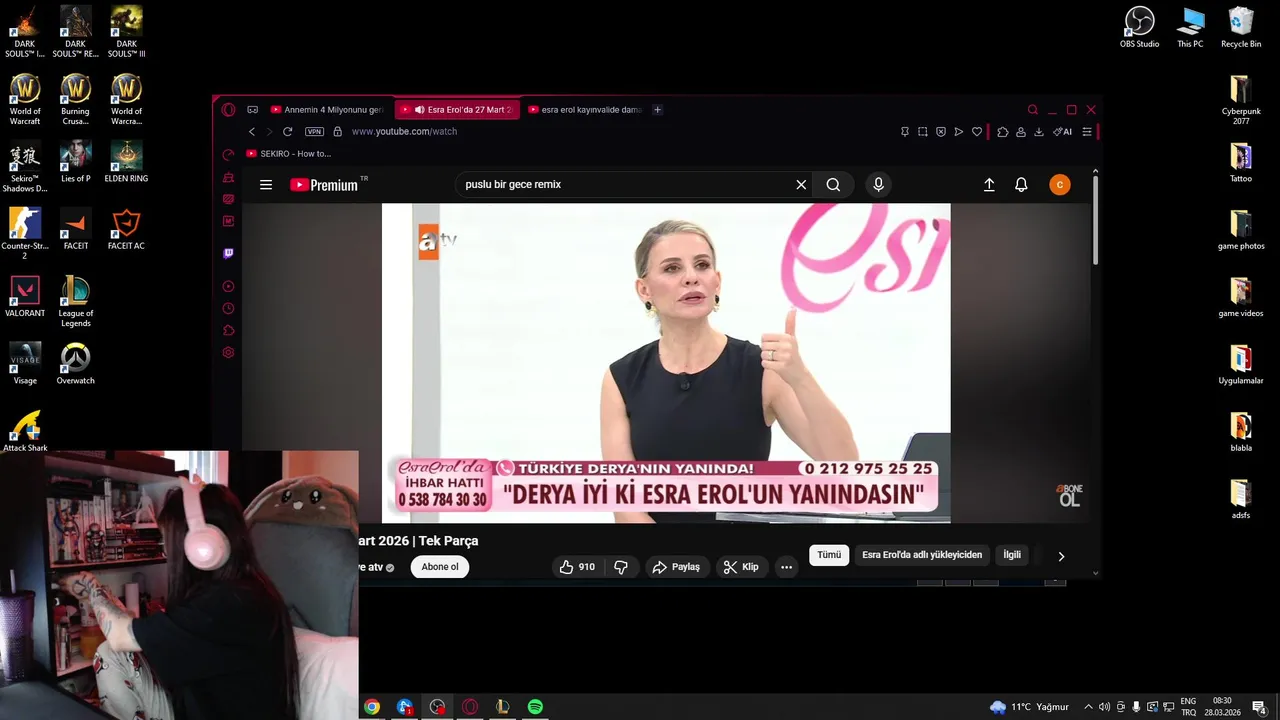The image size is (1280, 720).
Task: Open ELDEN RING desktop shortcut
Action: [x=126, y=162]
